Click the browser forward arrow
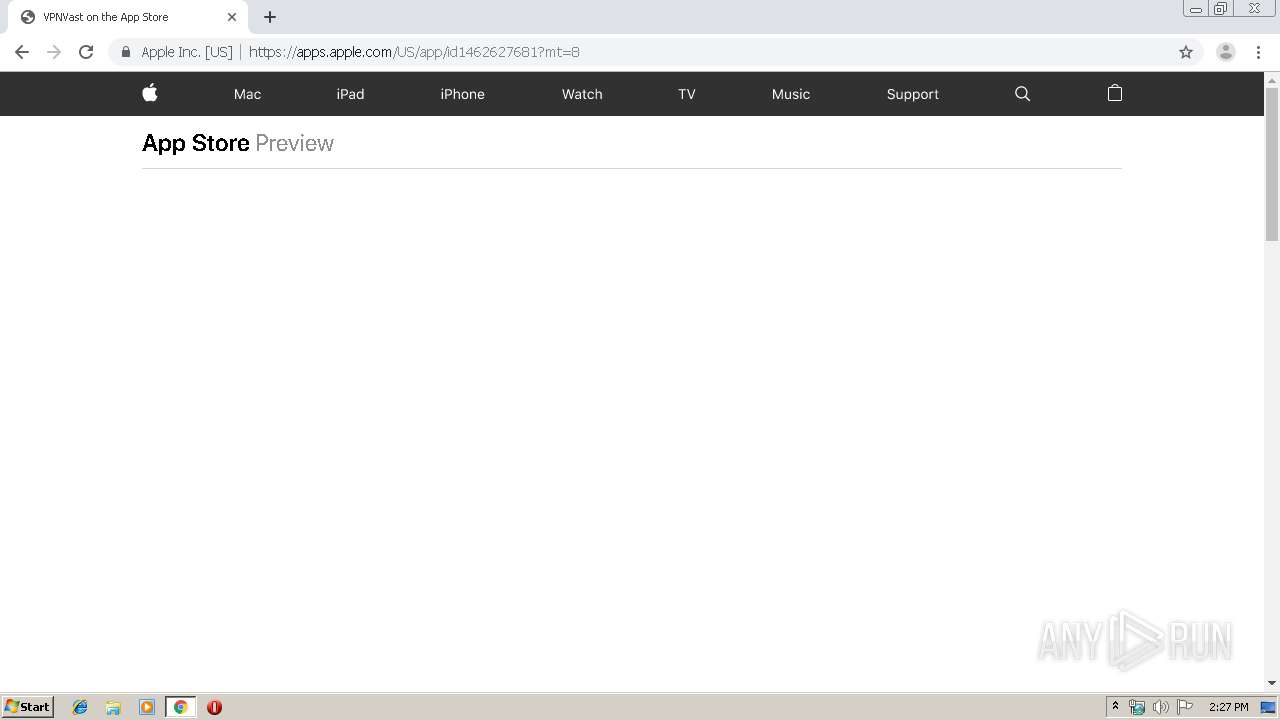 coord(54,52)
